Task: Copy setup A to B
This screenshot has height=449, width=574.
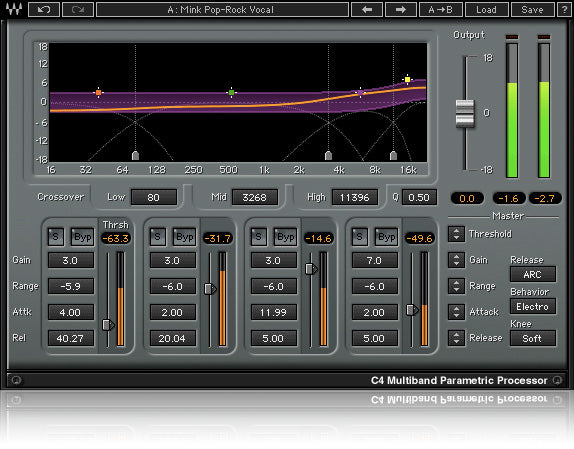Action: point(441,10)
